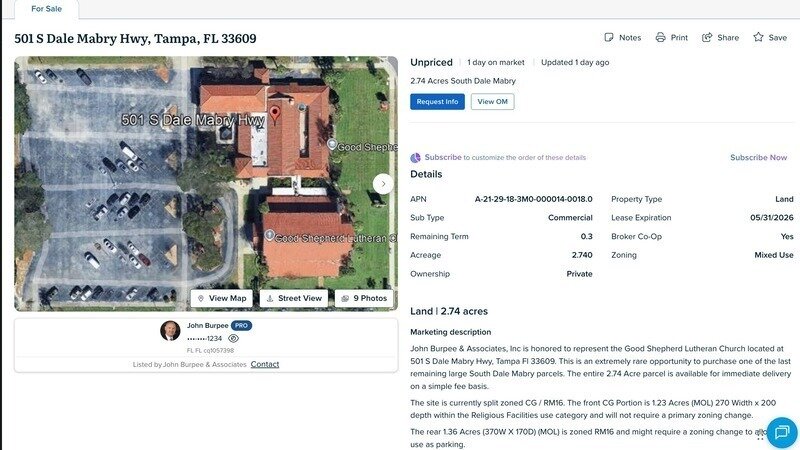Click the aerial property image

pyautogui.click(x=206, y=184)
